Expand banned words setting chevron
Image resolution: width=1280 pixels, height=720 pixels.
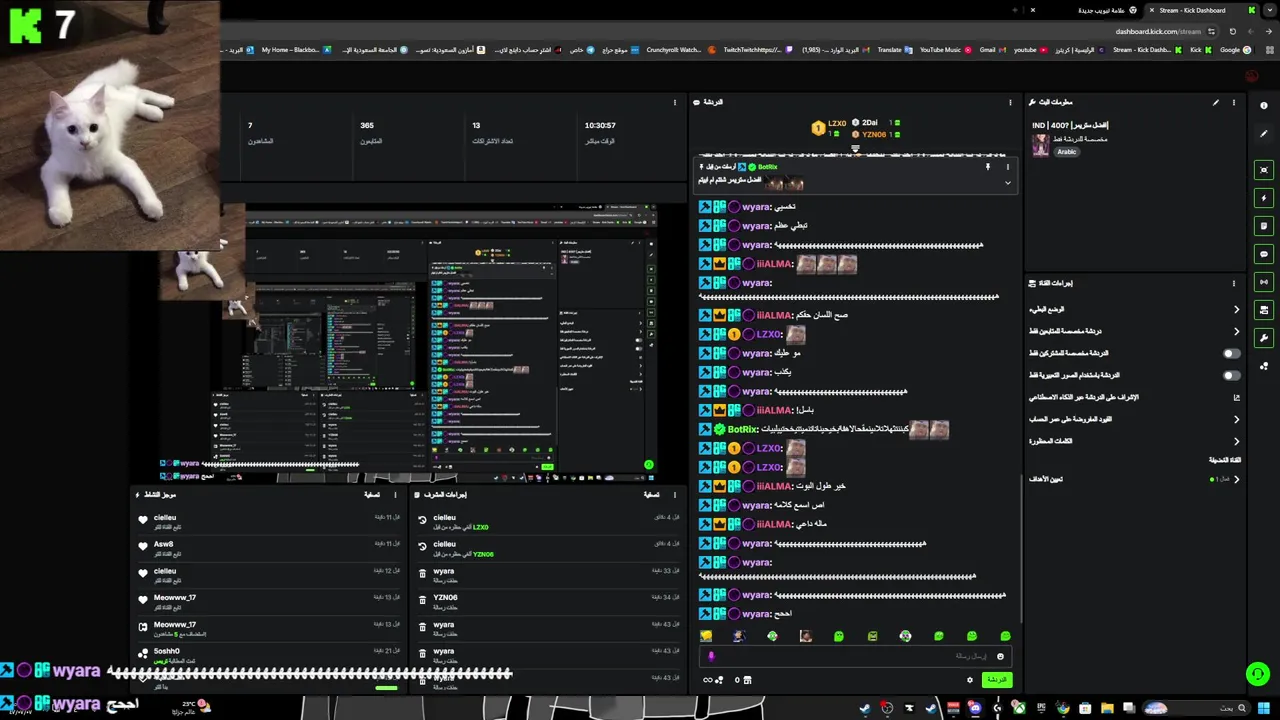coord(1236,441)
